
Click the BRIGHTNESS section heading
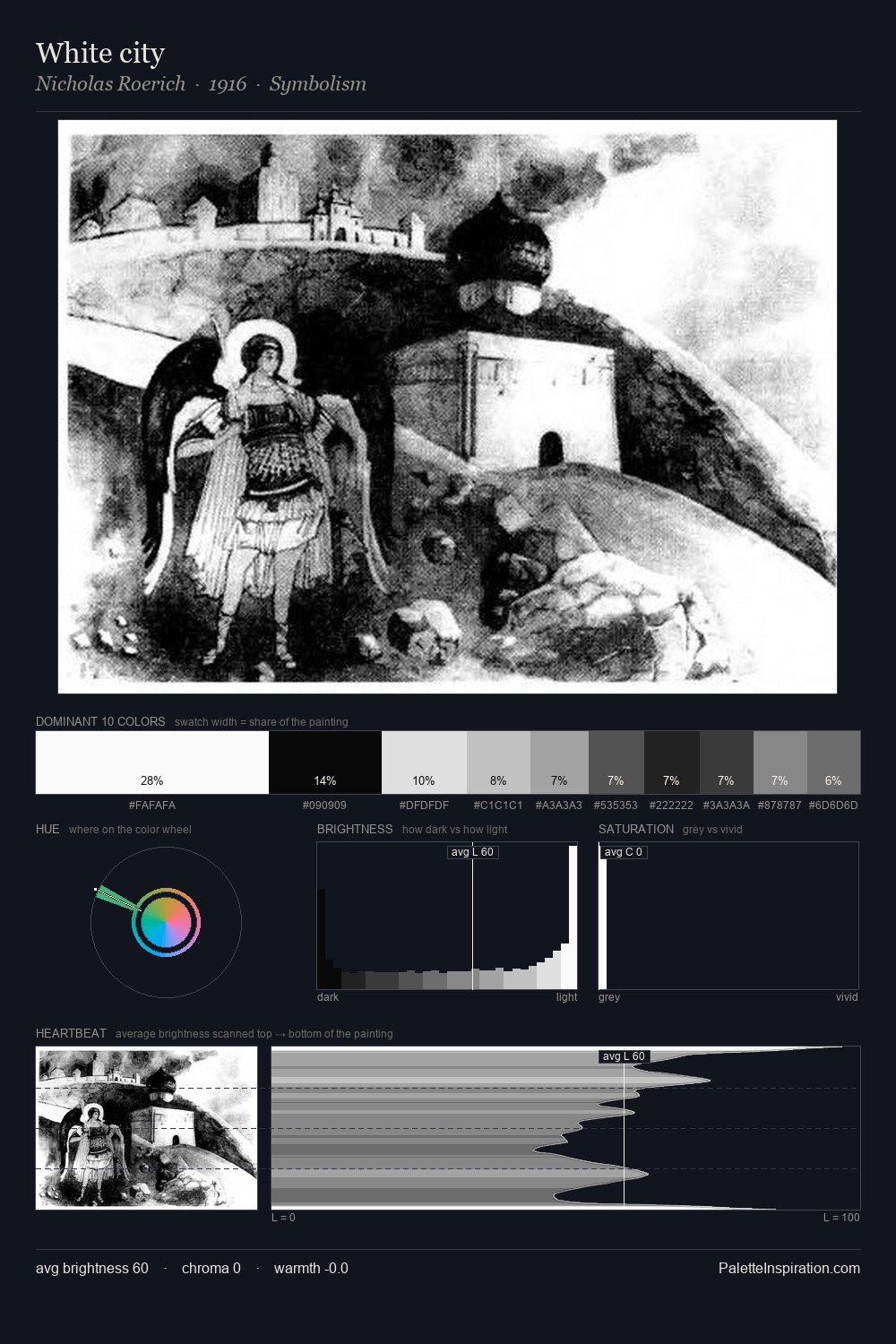pos(355,829)
